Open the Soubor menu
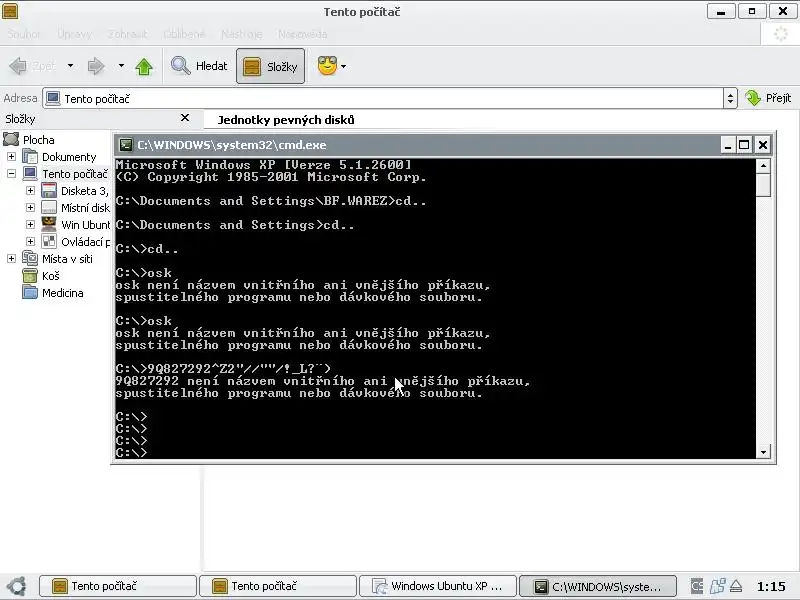 (23, 34)
